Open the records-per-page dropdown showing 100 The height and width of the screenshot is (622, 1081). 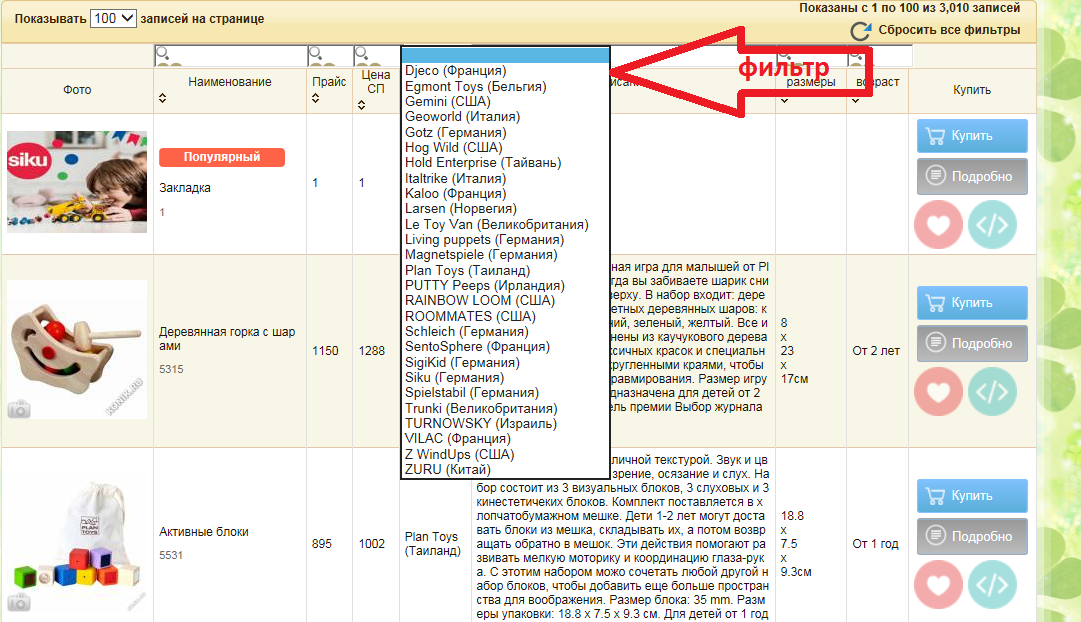(x=113, y=19)
